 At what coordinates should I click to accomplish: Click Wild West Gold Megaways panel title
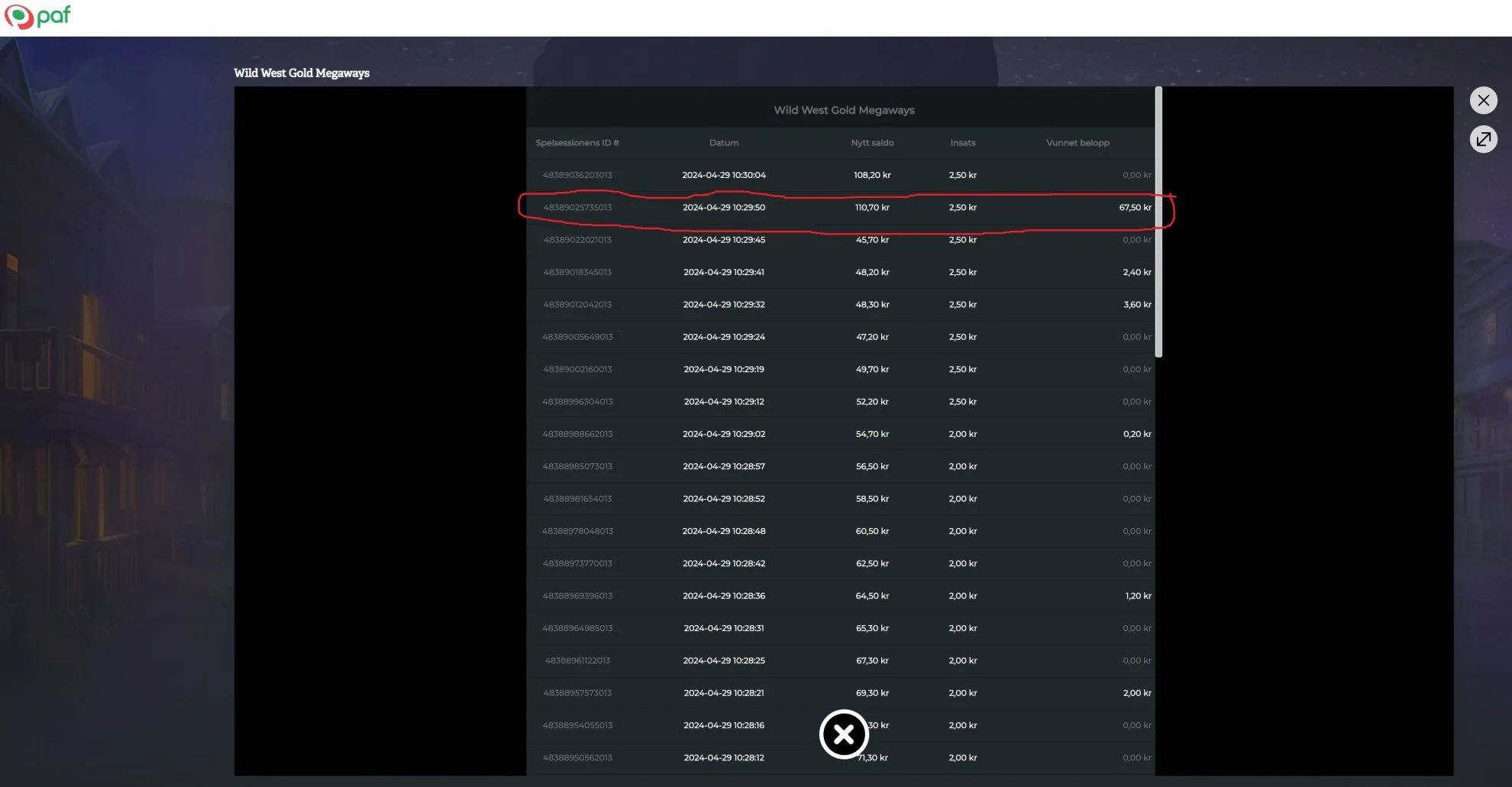point(844,110)
